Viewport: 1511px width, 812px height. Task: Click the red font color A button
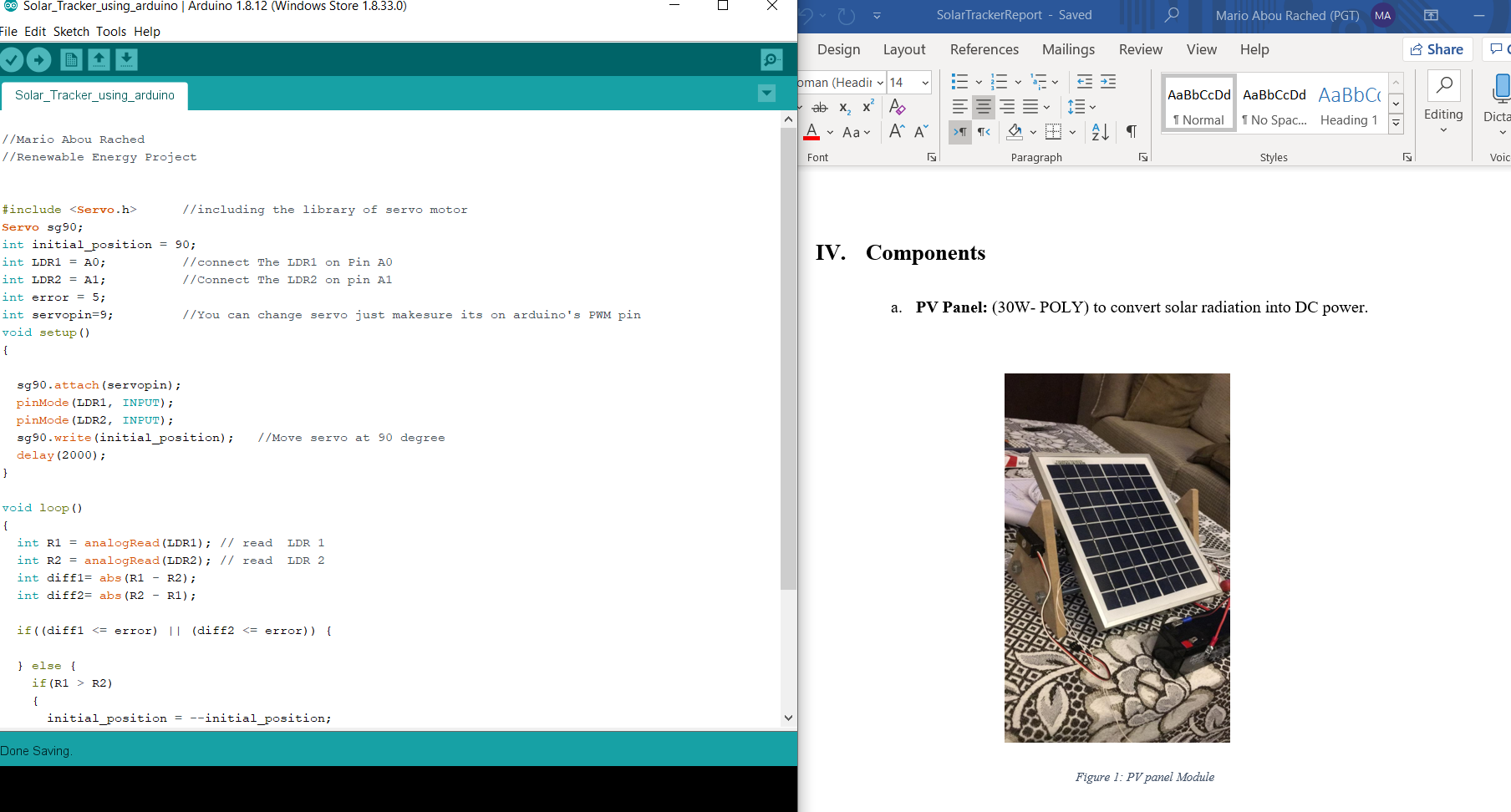point(811,132)
